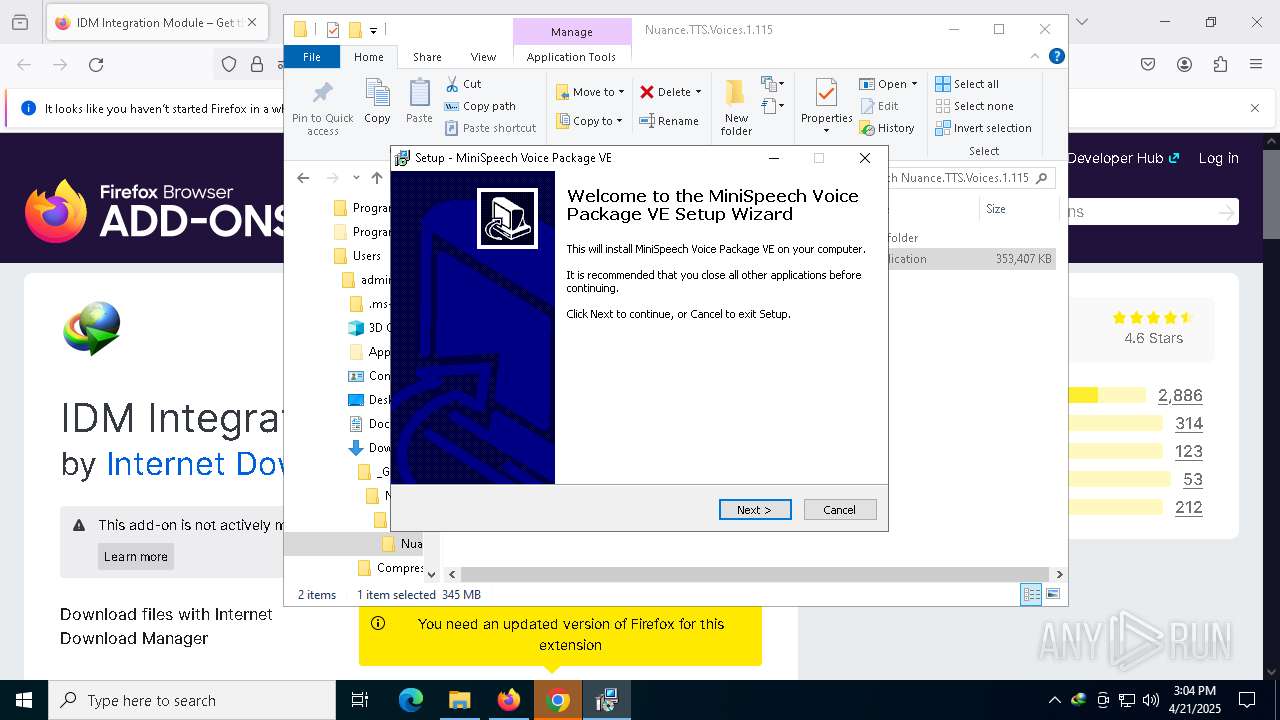This screenshot has width=1280, height=720.
Task: Open Firefox from the taskbar
Action: pyautogui.click(x=509, y=700)
